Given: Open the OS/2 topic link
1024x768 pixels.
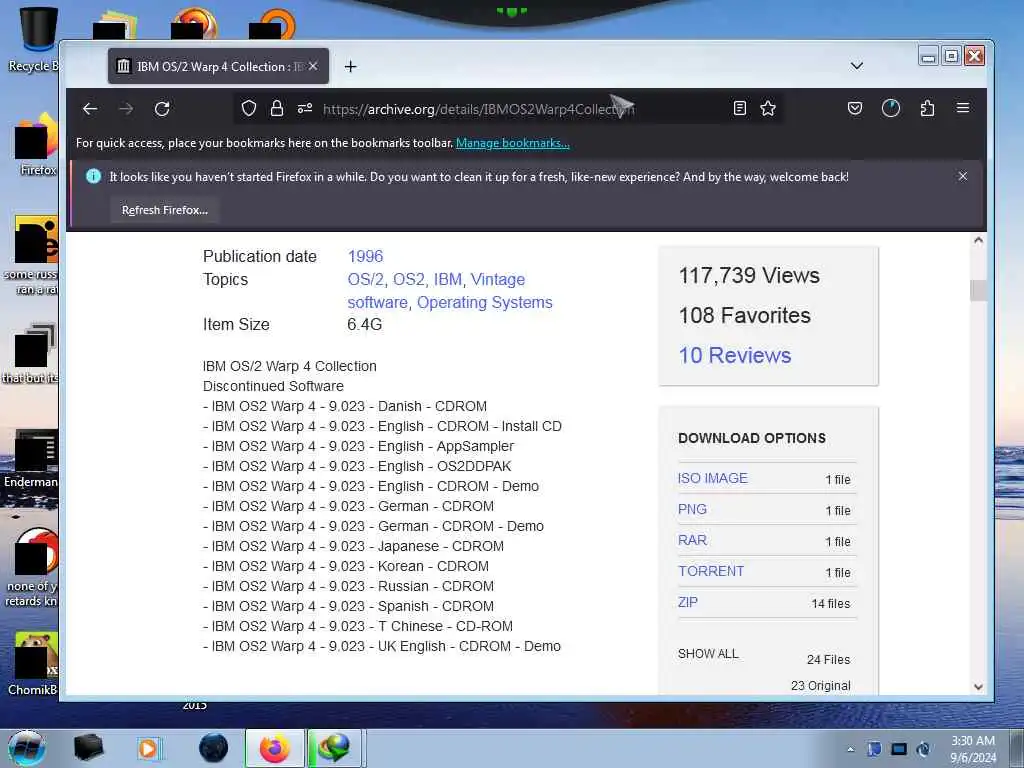Looking at the screenshot, I should click(366, 279).
